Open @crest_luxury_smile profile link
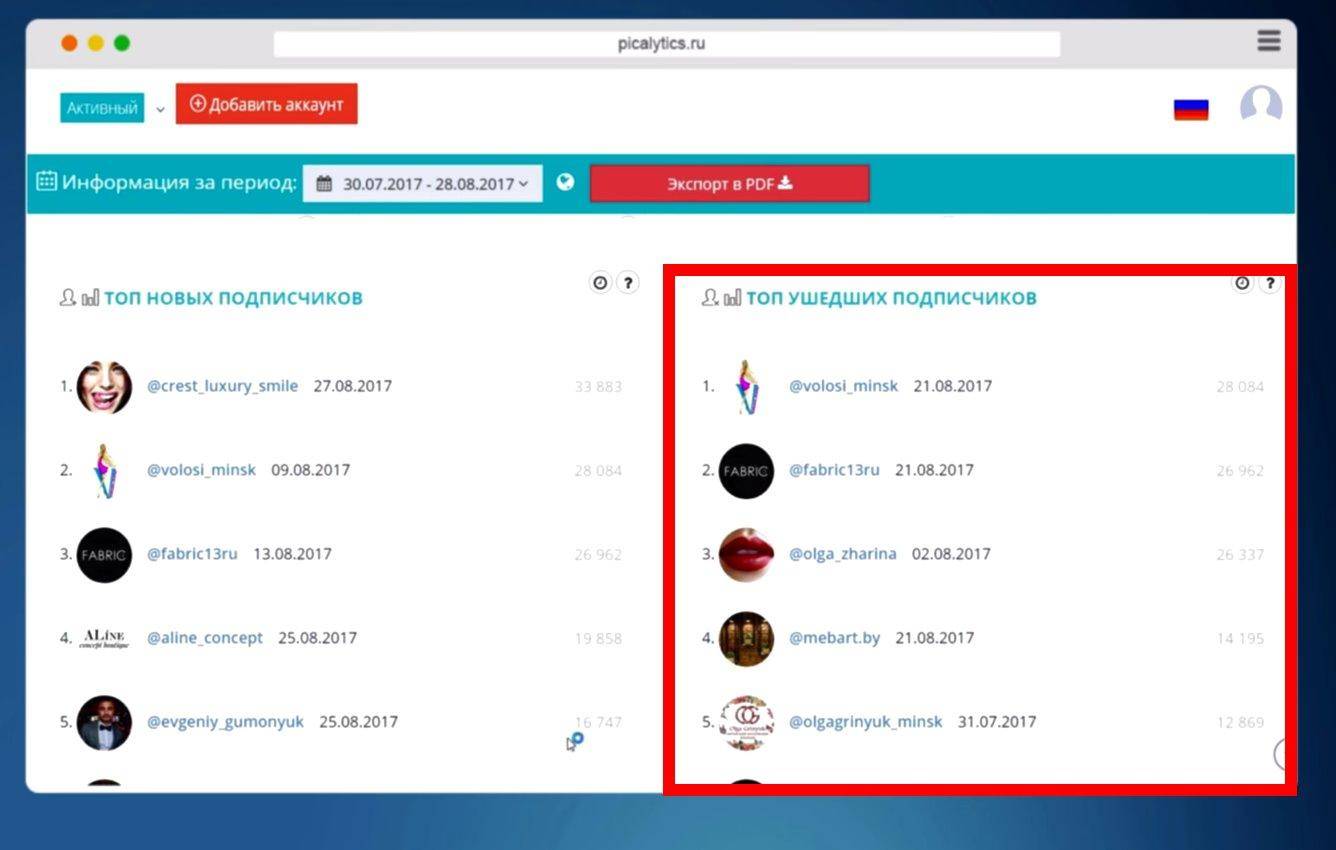The width and height of the screenshot is (1336, 850). point(222,386)
